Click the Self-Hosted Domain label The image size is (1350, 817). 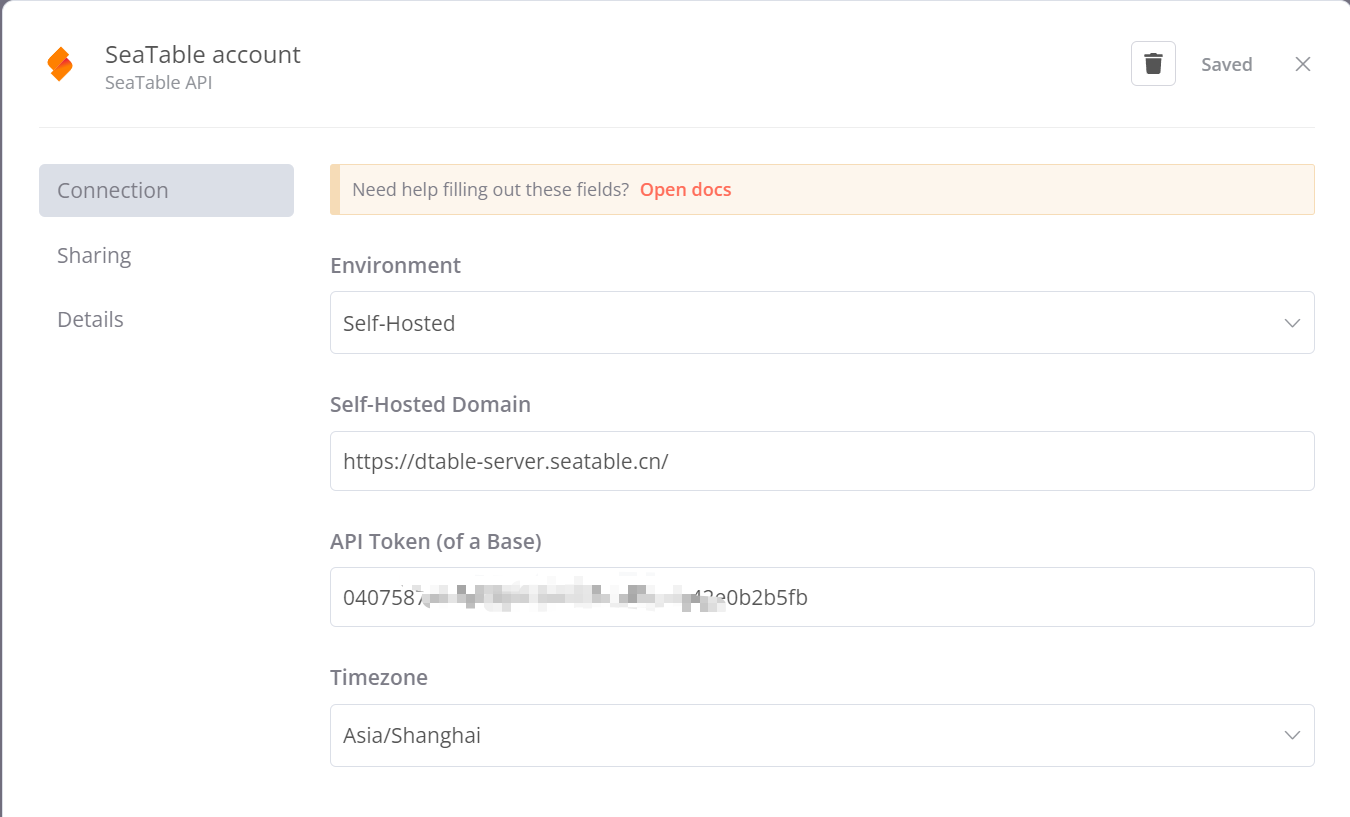430,404
